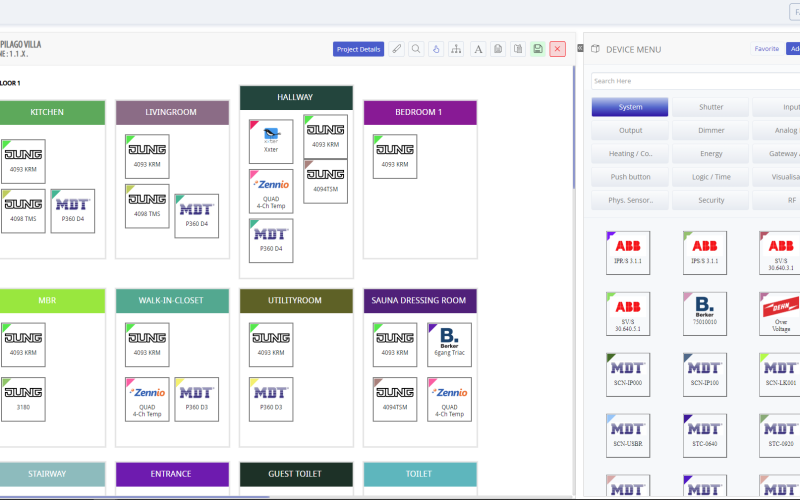Pick the ABB IPS/S 3.1.1 device
The width and height of the screenshot is (800, 500).
coord(705,253)
